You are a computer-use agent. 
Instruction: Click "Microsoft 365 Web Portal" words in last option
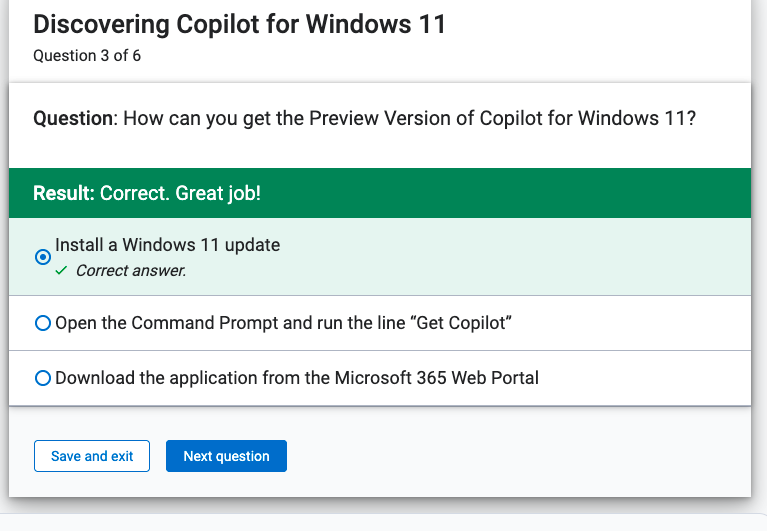point(436,378)
